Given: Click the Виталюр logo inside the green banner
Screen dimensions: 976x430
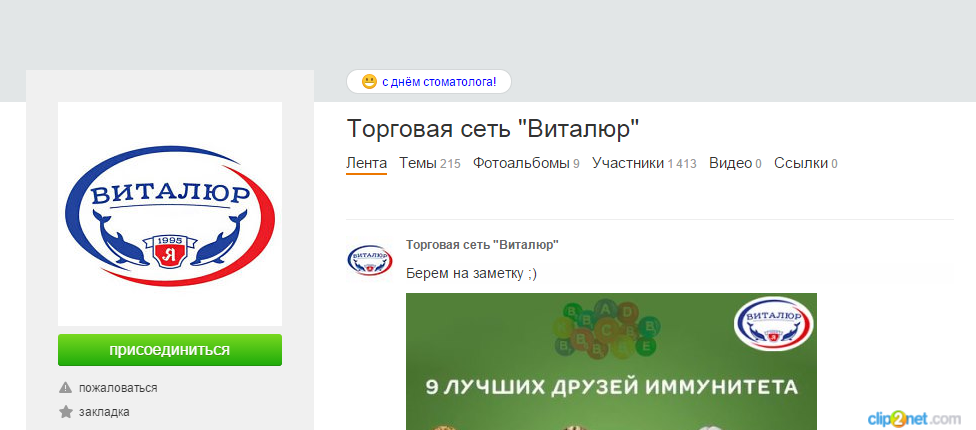Looking at the screenshot, I should [x=774, y=323].
